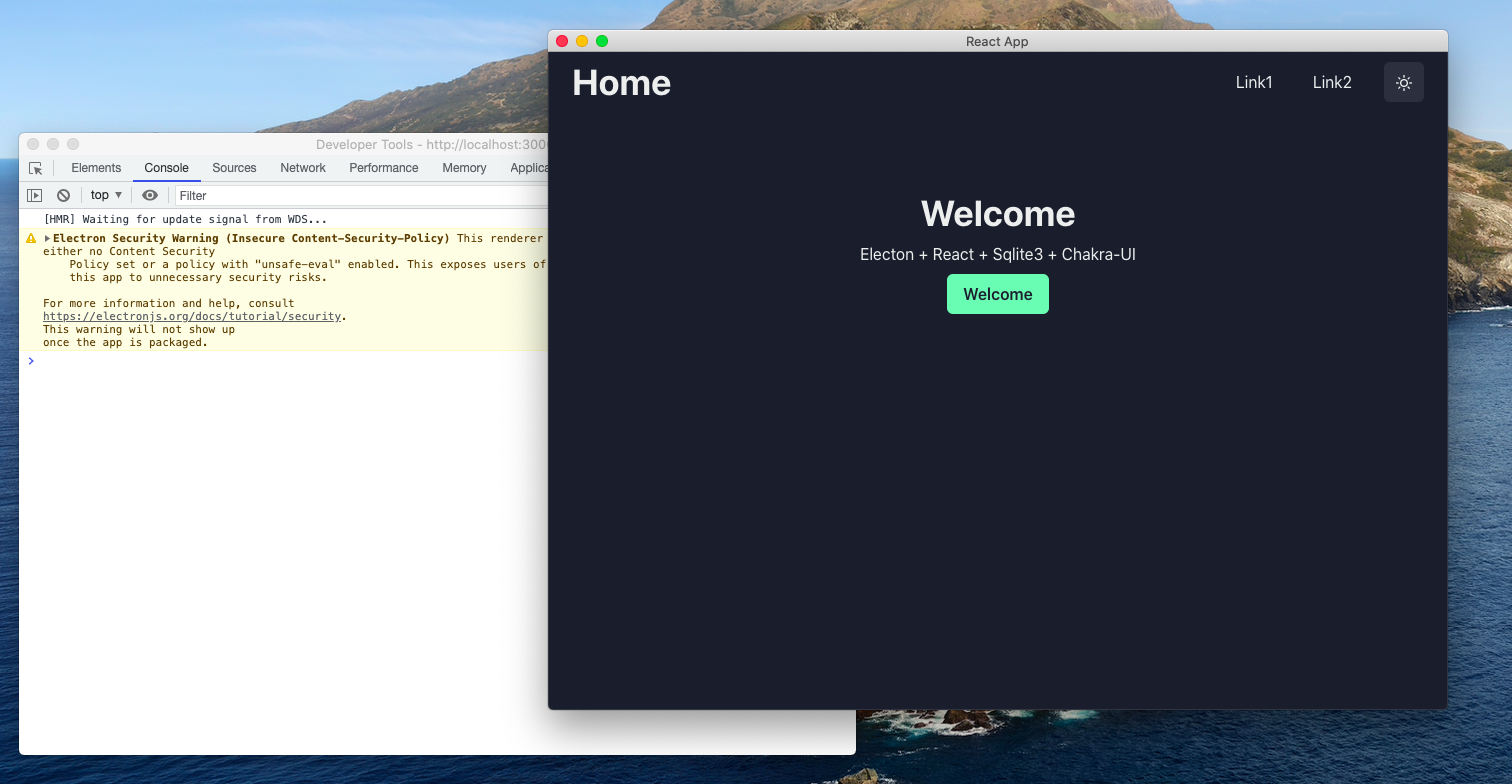Viewport: 1512px width, 784px height.
Task: Minimize the React App window
Action: (x=582, y=41)
